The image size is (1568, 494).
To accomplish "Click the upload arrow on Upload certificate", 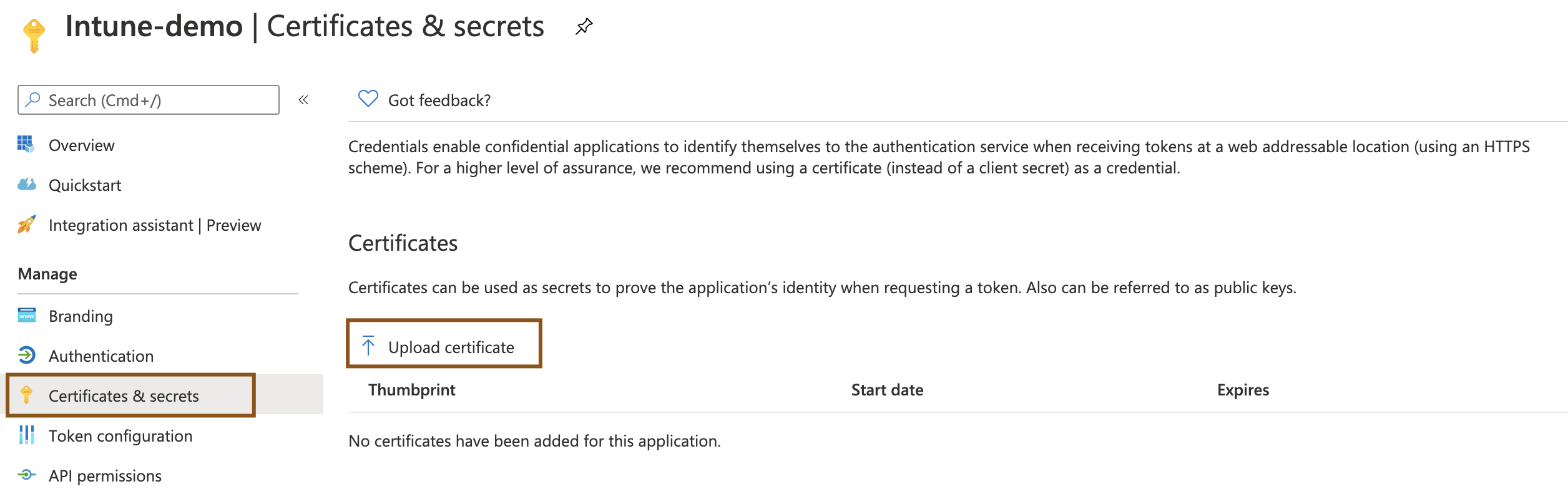I will click(x=368, y=344).
